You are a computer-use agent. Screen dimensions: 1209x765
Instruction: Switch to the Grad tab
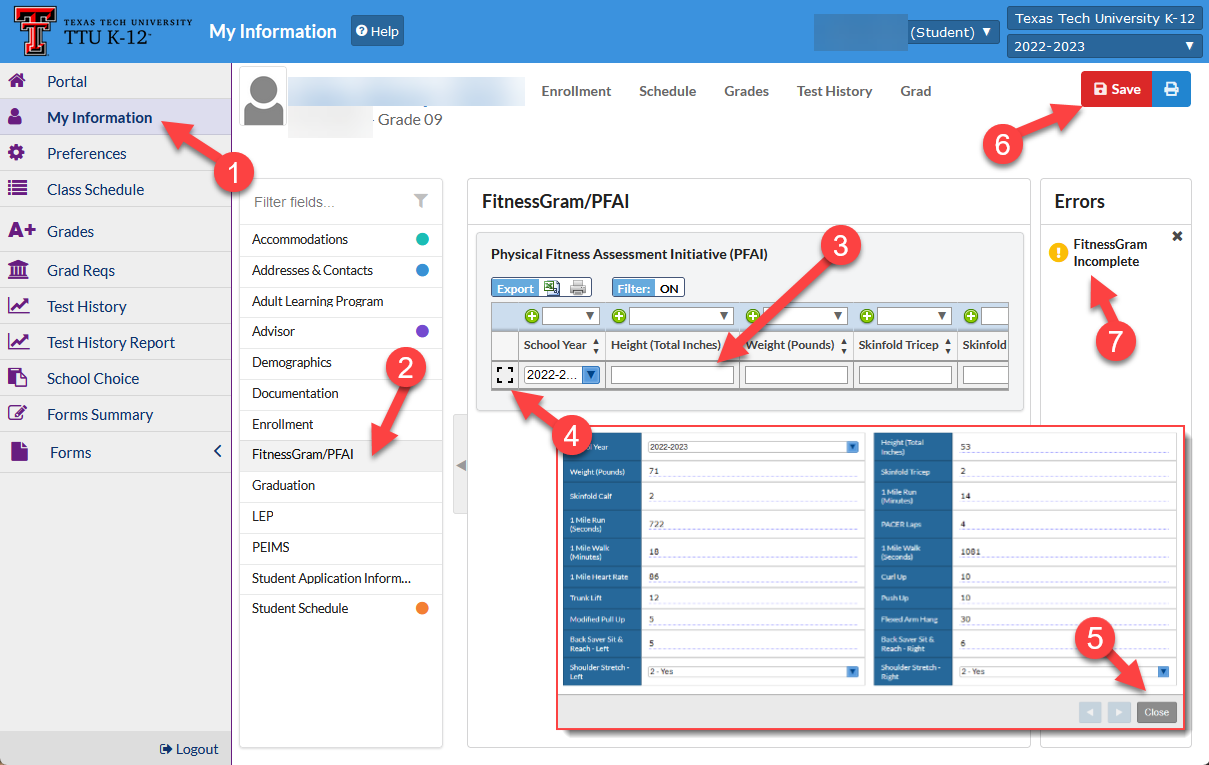(x=915, y=91)
